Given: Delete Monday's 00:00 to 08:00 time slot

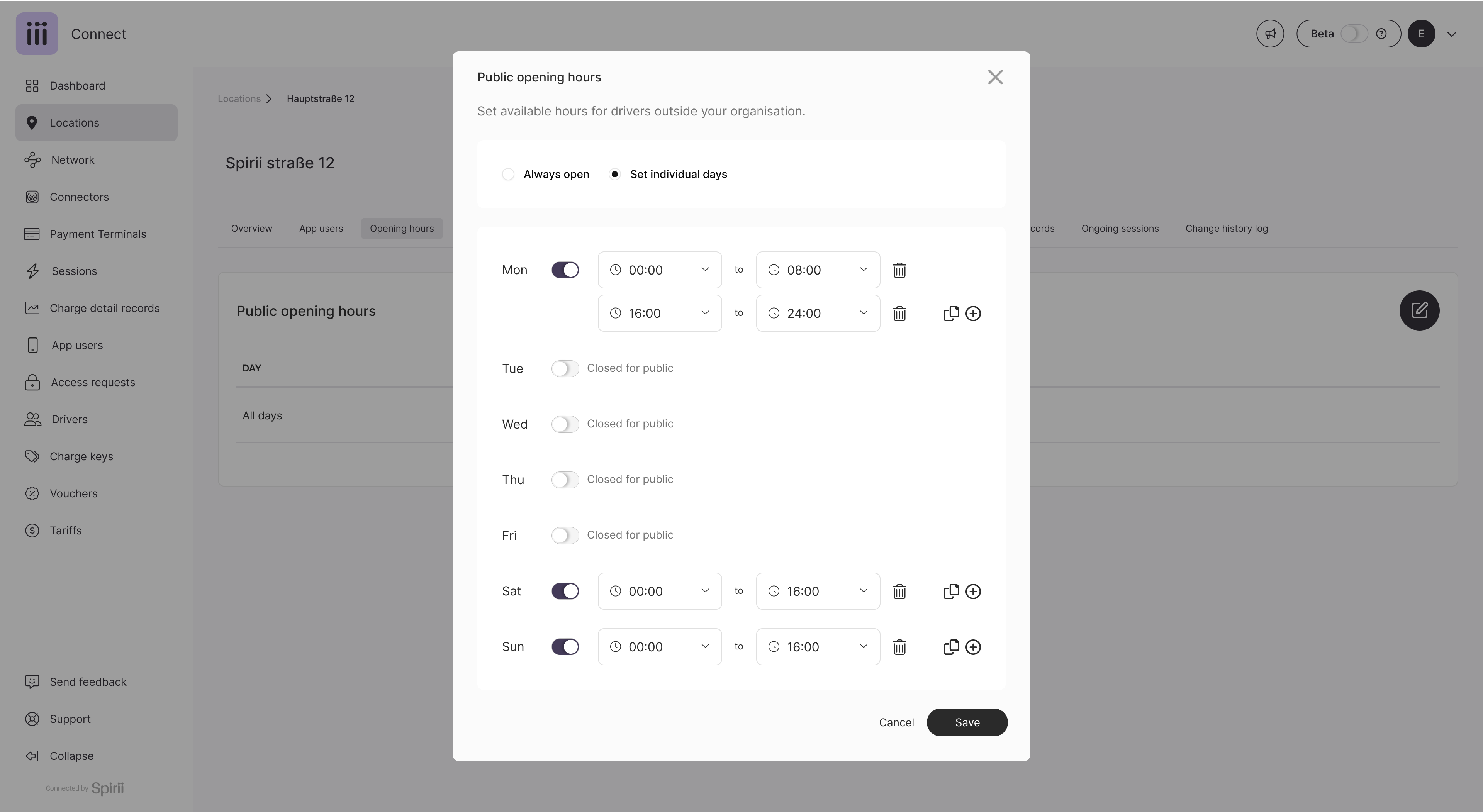Looking at the screenshot, I should (899, 270).
